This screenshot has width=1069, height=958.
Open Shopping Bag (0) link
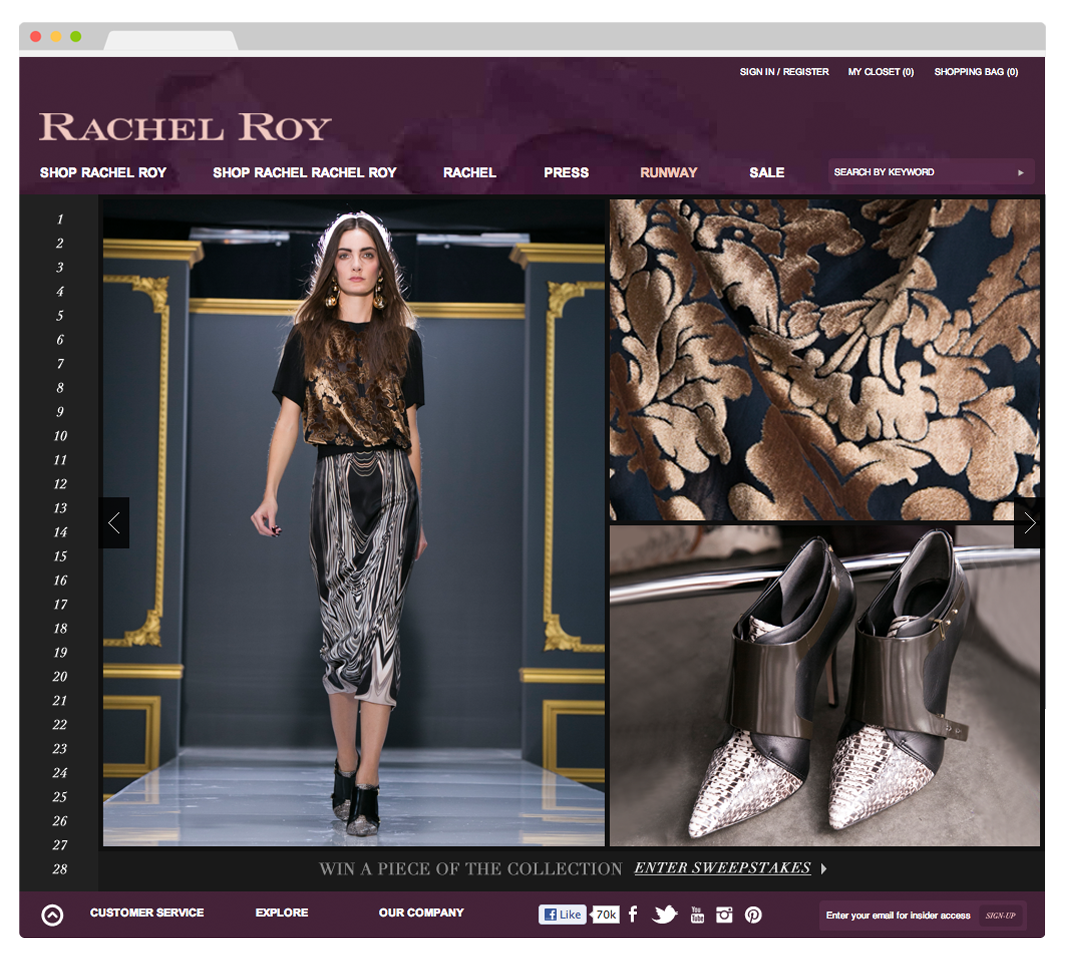coord(976,72)
